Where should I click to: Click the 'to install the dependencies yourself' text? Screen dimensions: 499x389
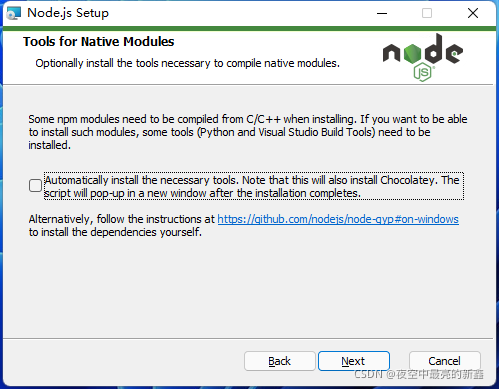(115, 232)
